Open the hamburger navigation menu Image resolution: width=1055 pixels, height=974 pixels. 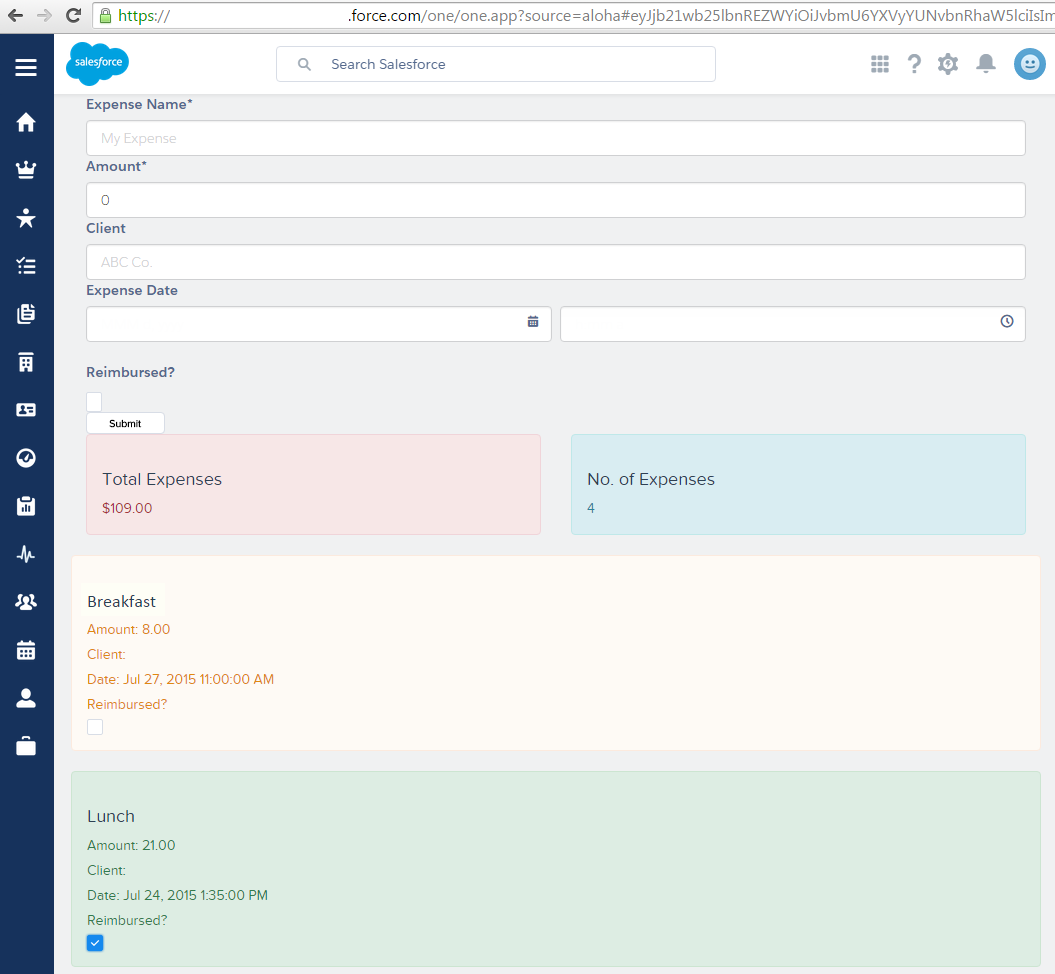(x=26, y=67)
